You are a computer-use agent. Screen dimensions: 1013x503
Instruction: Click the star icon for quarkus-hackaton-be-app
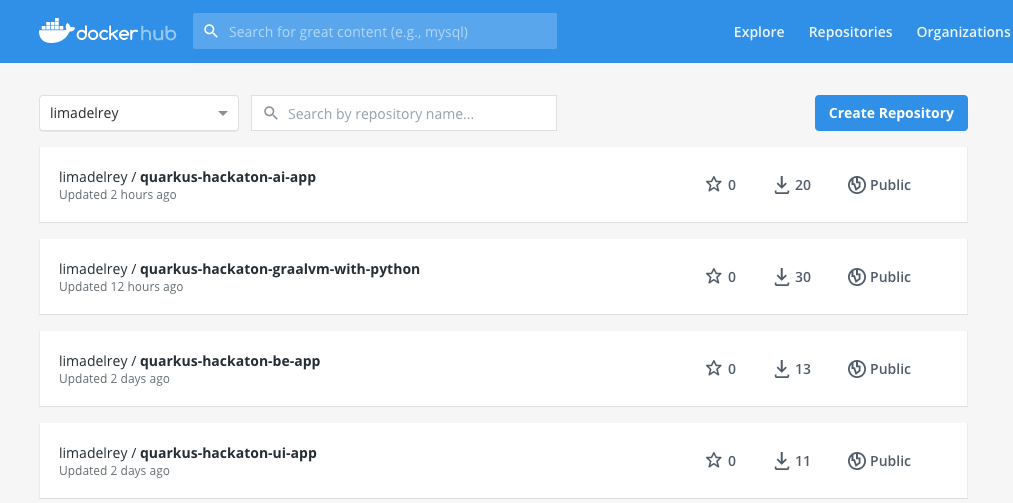point(713,369)
